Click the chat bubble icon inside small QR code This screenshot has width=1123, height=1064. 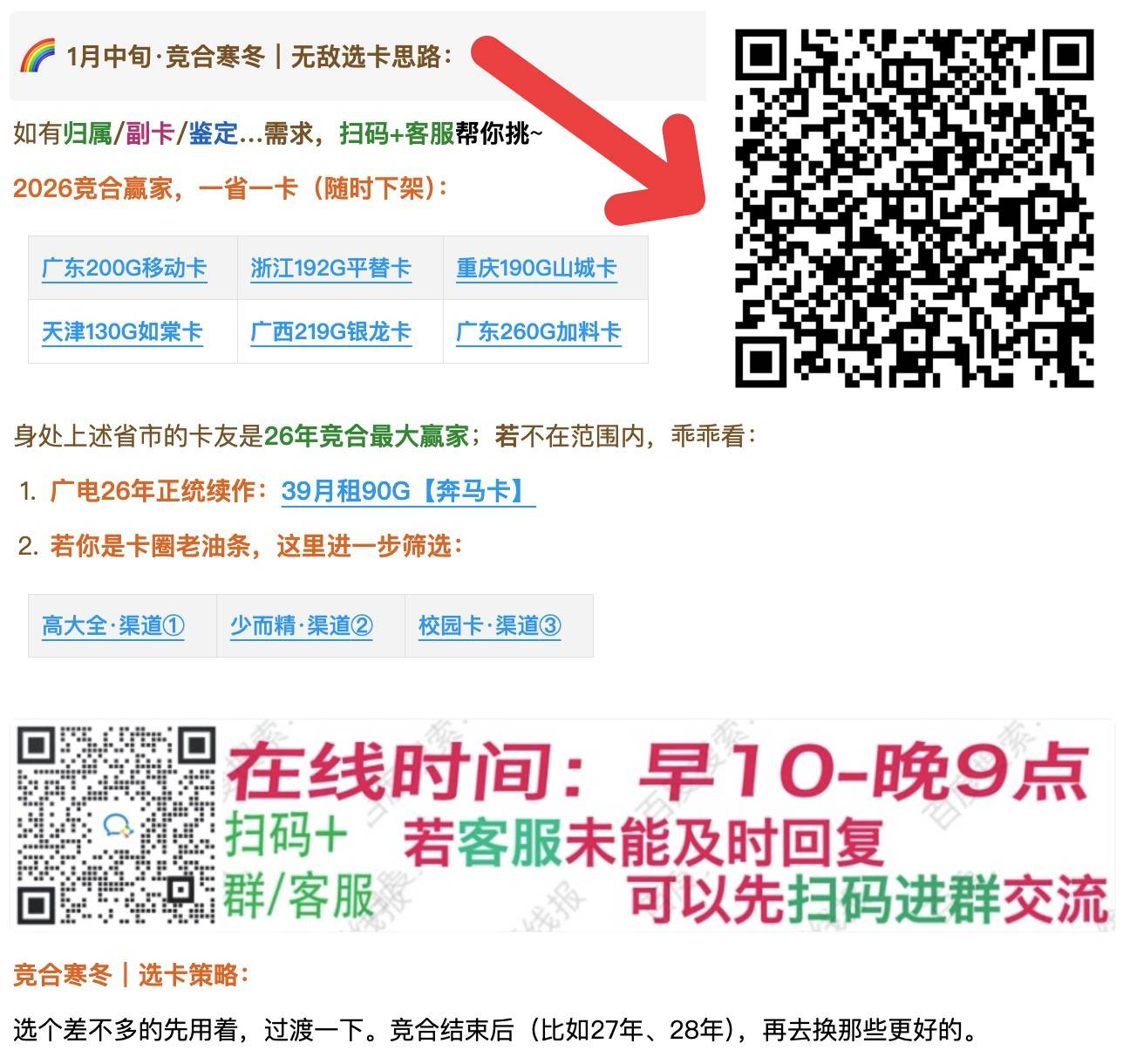pos(116,825)
